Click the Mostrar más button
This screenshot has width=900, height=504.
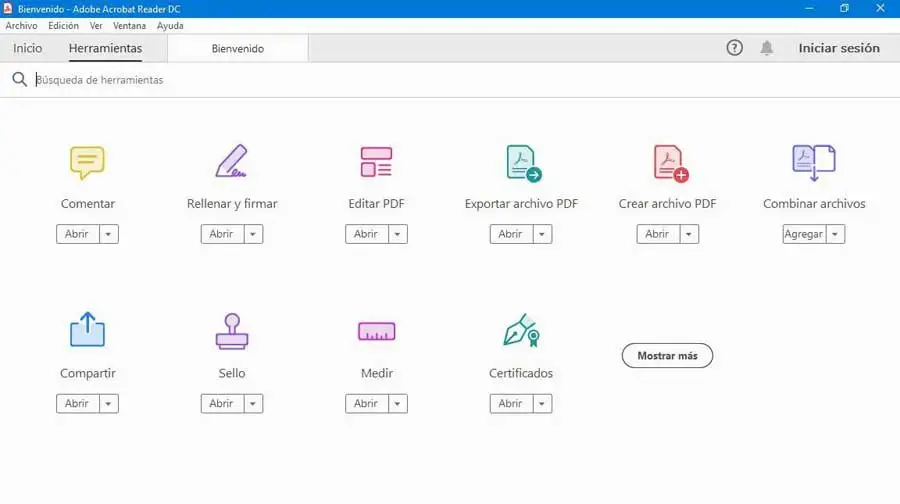[667, 356]
